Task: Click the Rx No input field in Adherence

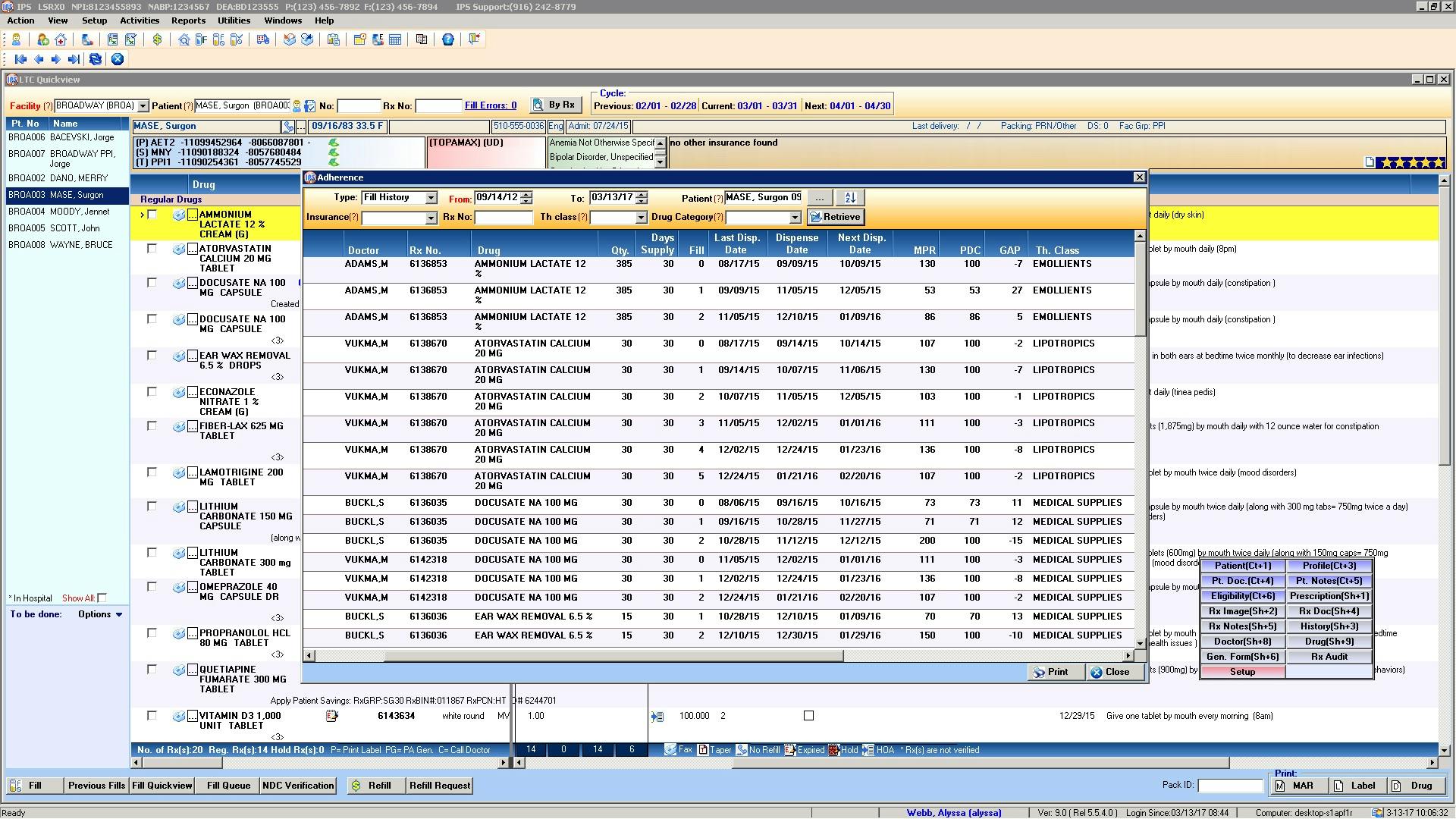Action: 504,218
